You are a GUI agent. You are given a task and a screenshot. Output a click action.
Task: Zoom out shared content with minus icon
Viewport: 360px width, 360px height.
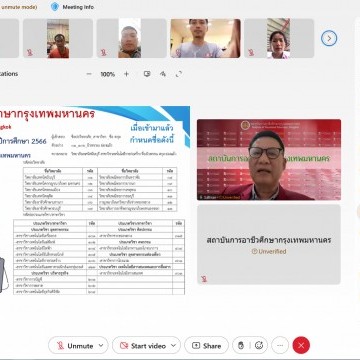89,74
